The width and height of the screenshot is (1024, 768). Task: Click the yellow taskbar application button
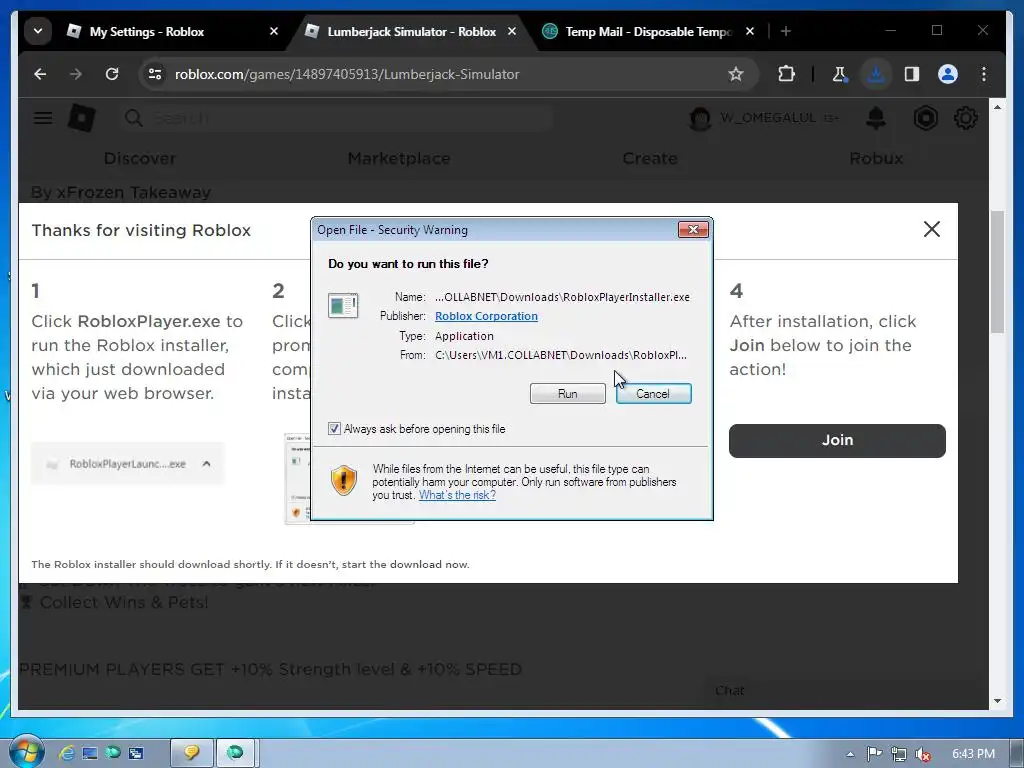[191, 753]
